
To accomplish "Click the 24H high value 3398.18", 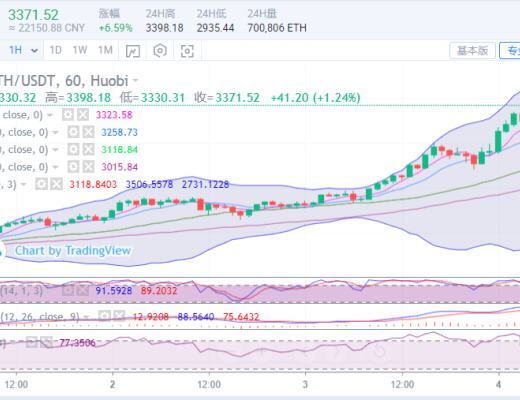I will [165, 28].
